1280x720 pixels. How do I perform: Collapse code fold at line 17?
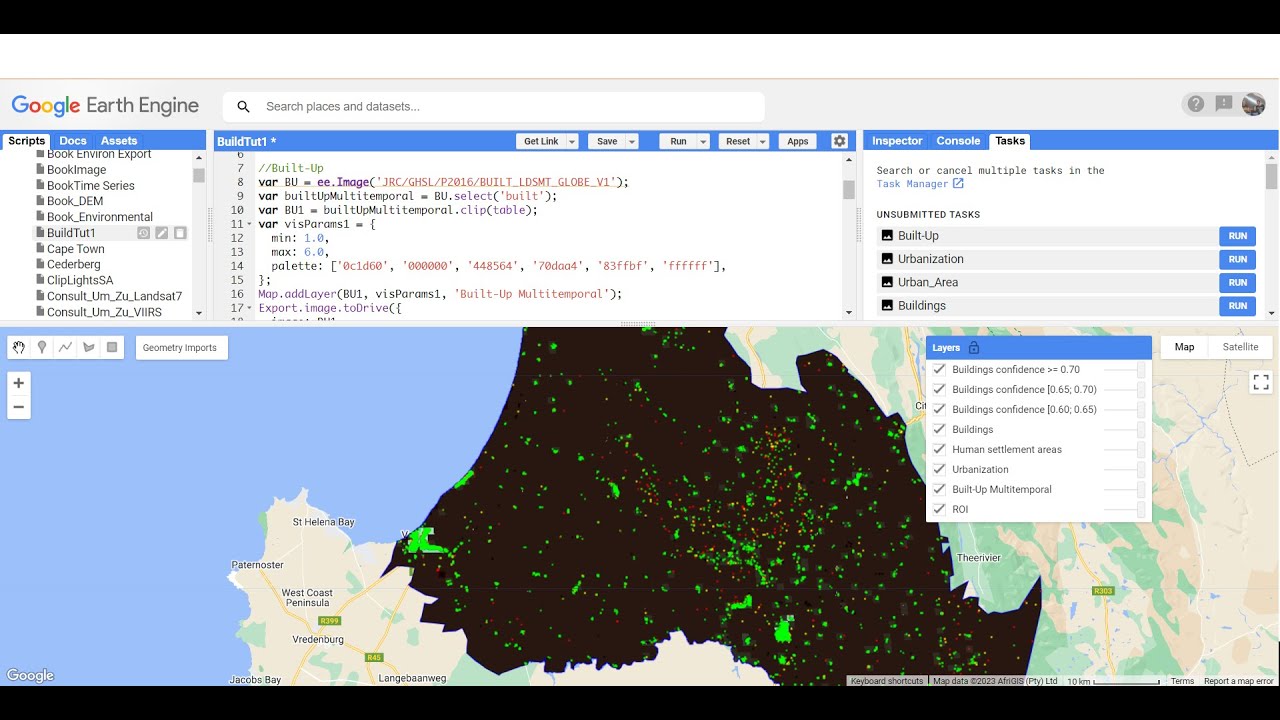tap(249, 308)
